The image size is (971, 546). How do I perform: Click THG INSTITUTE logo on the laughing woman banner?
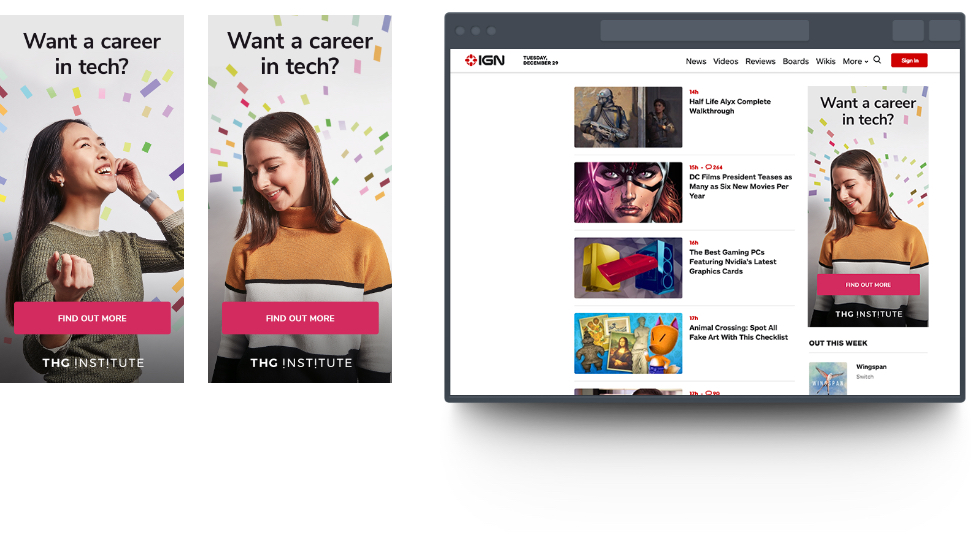pos(93,363)
